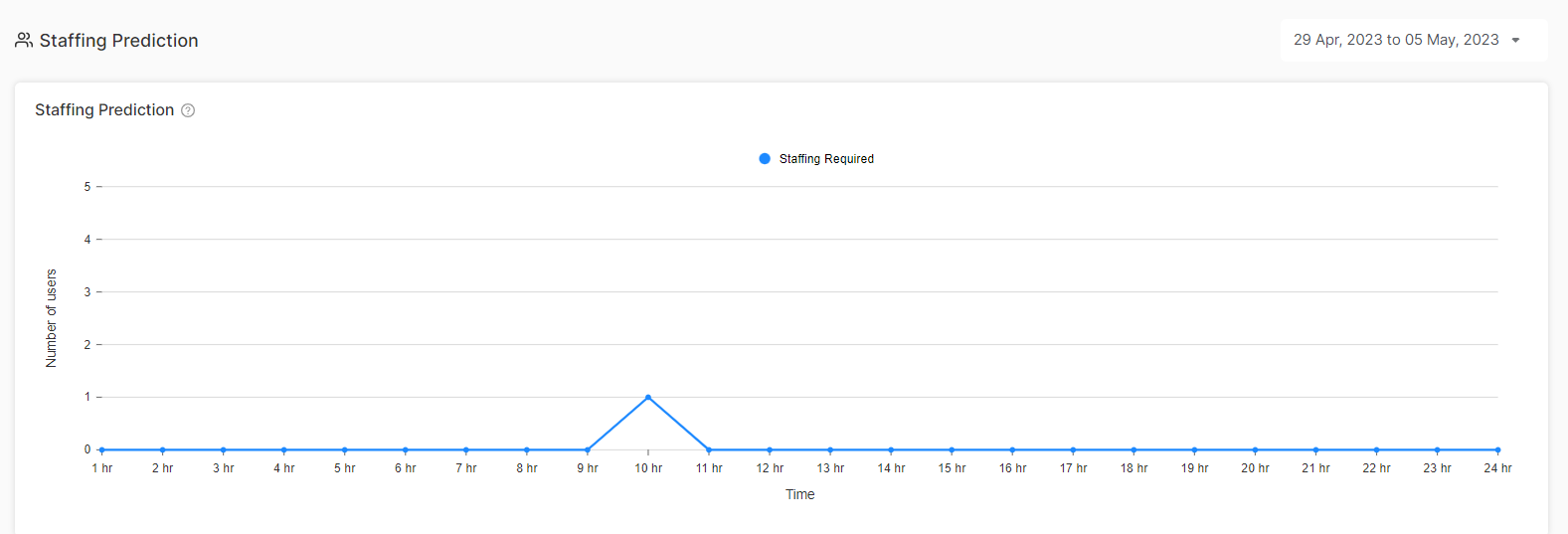Click the "3 hr" axis label
This screenshot has width=1568, height=534.
pyautogui.click(x=224, y=468)
